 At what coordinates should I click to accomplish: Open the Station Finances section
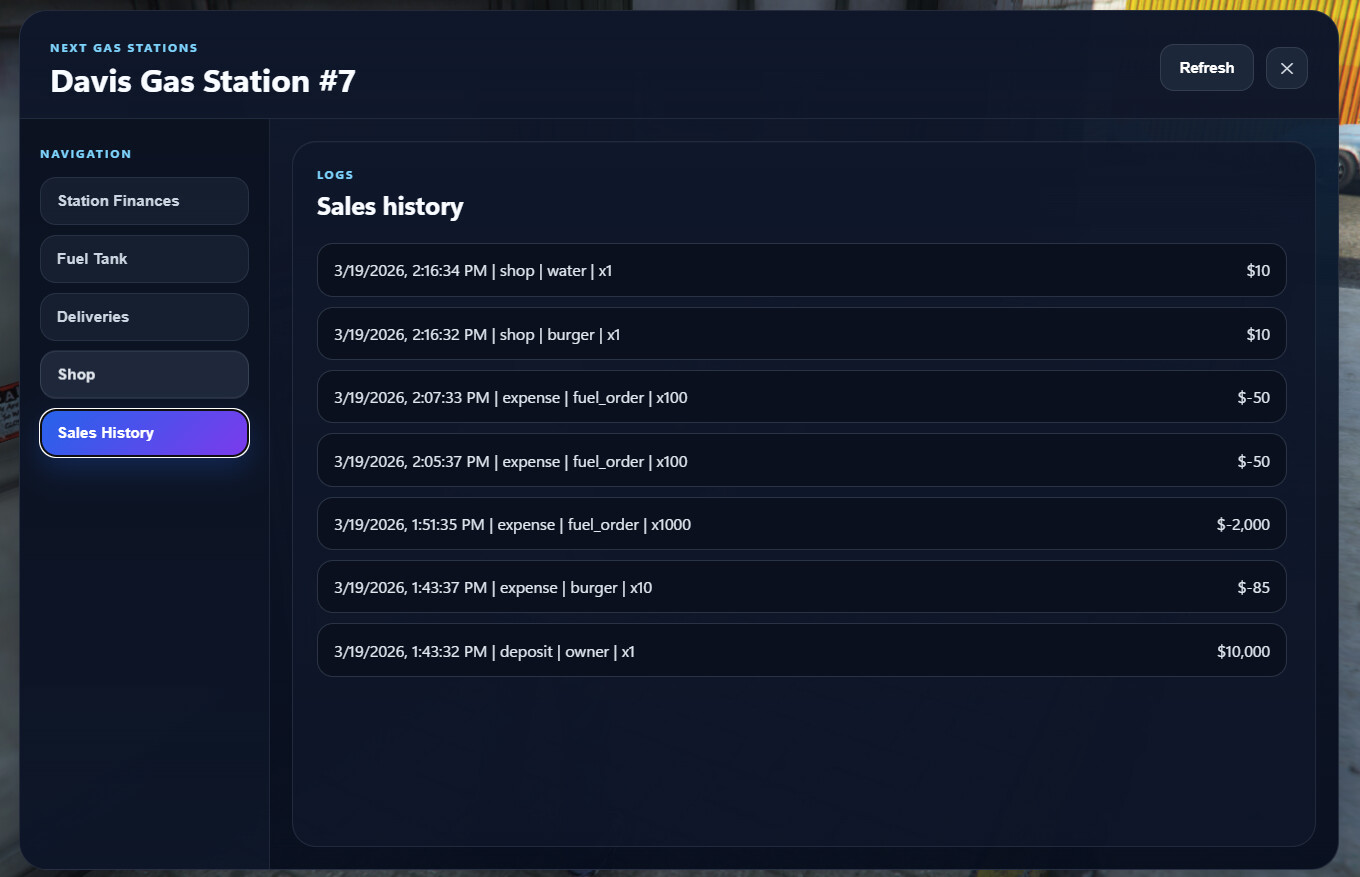(144, 201)
